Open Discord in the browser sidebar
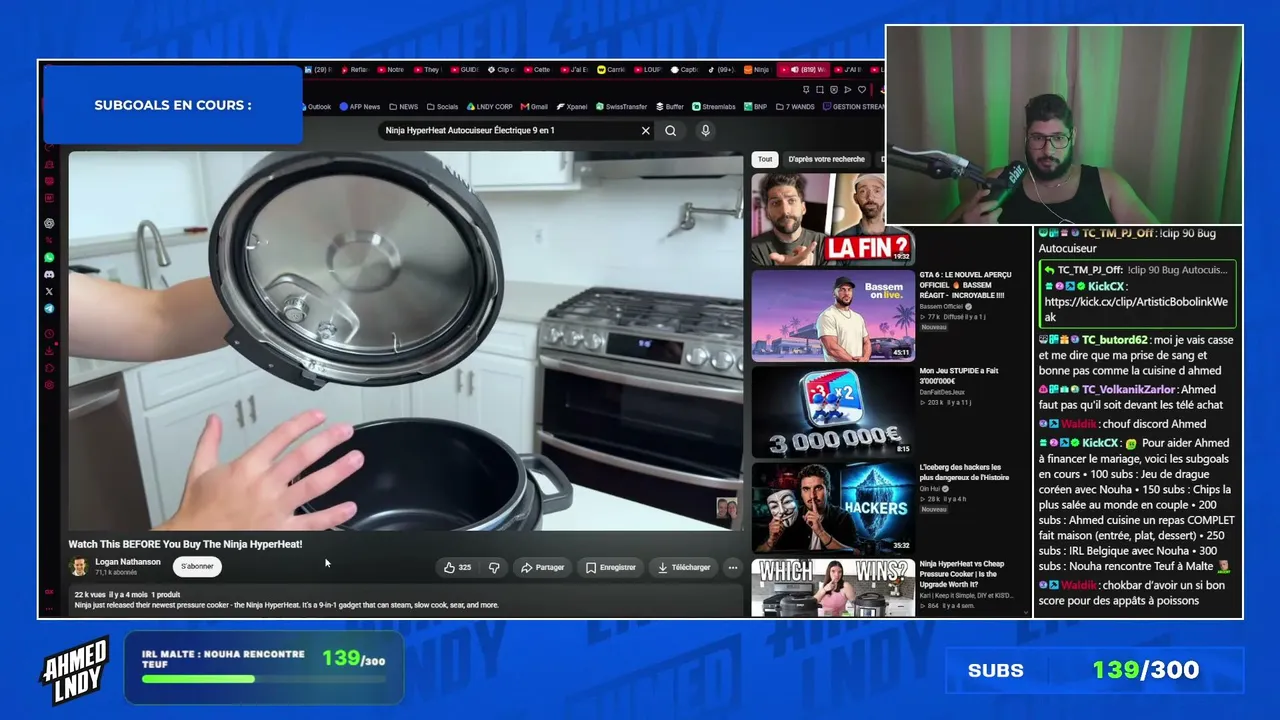 49,274
